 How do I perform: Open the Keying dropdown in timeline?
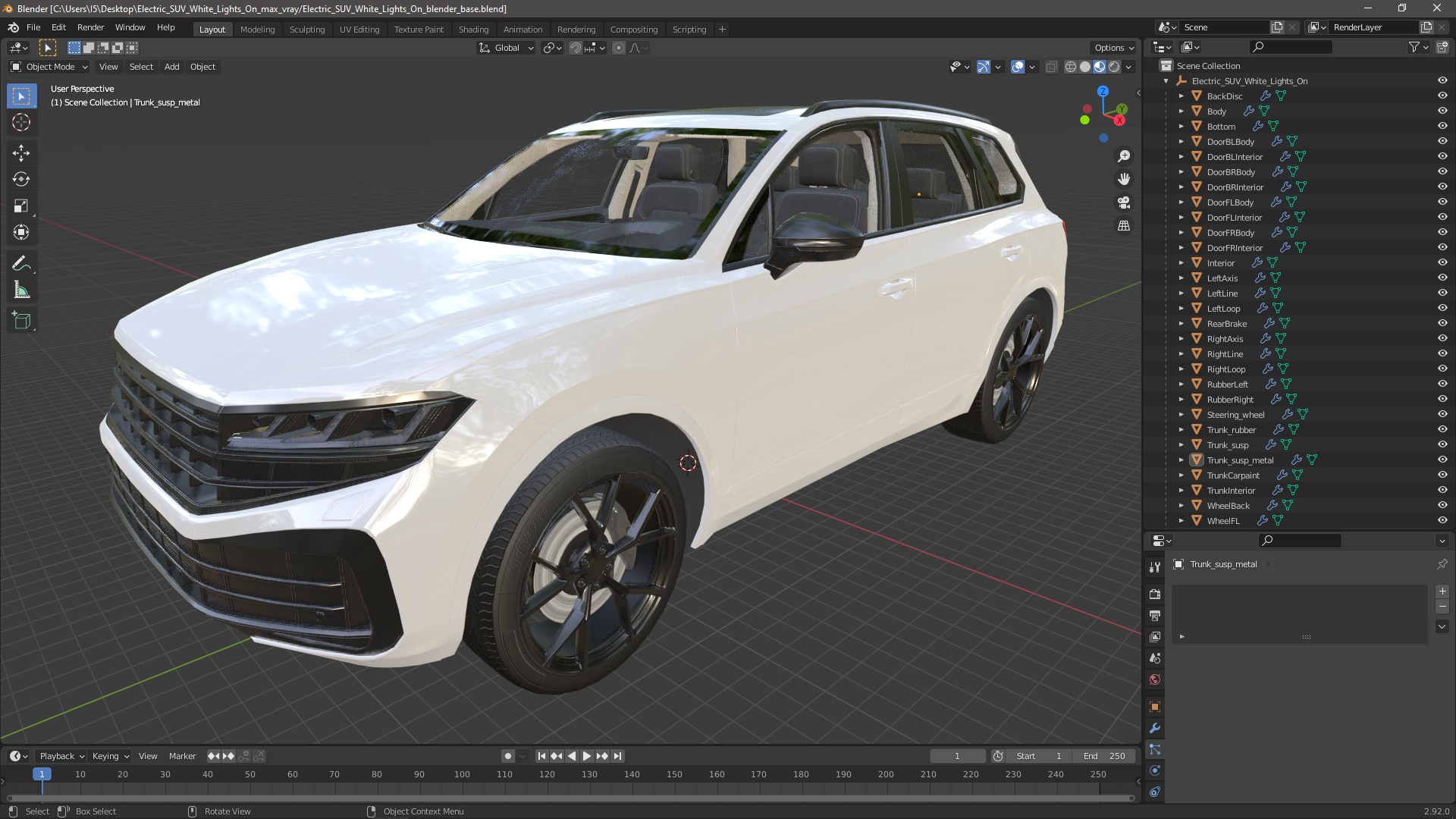[110, 756]
